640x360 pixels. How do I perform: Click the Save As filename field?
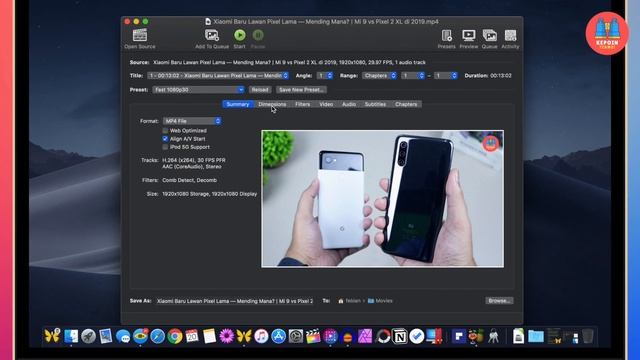pyautogui.click(x=235, y=301)
